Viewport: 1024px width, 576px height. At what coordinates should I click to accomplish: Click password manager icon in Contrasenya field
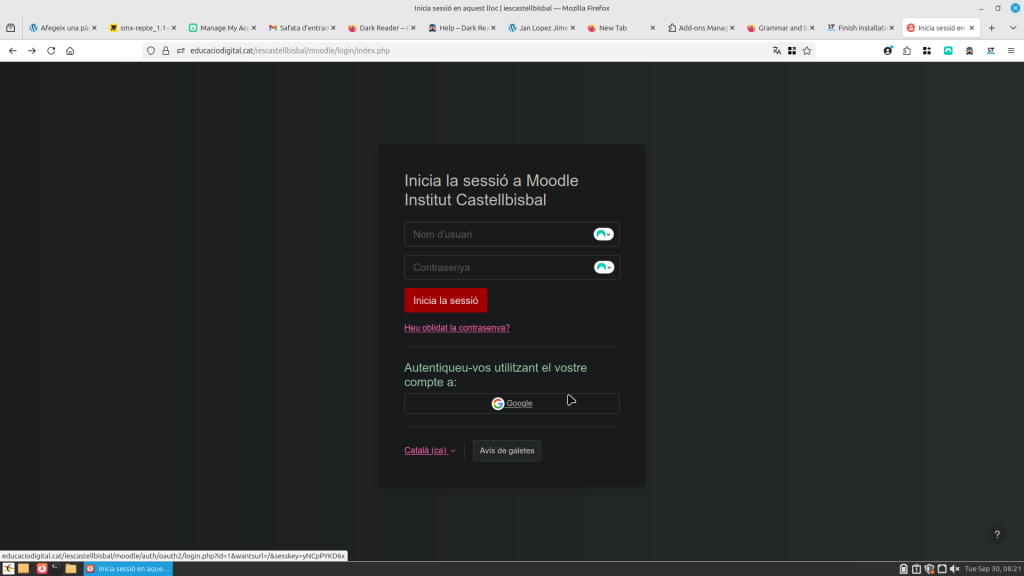point(603,267)
